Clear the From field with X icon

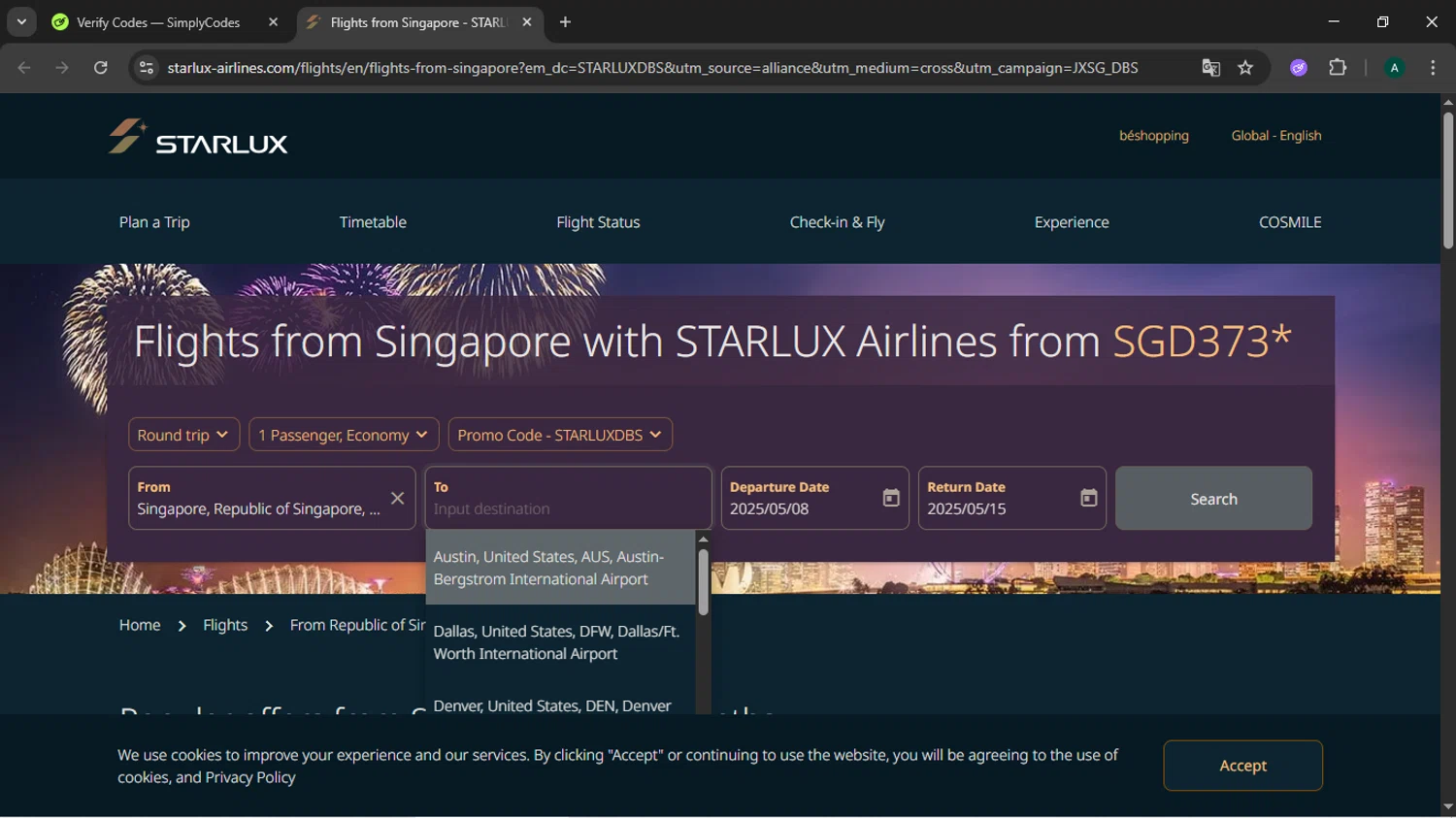397,498
